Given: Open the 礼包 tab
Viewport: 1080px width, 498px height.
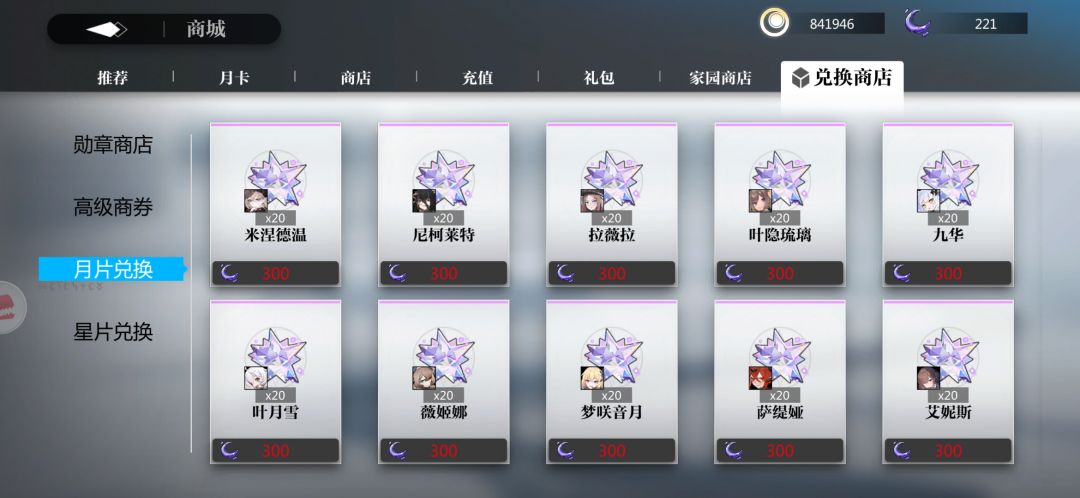Looking at the screenshot, I should pyautogui.click(x=599, y=77).
